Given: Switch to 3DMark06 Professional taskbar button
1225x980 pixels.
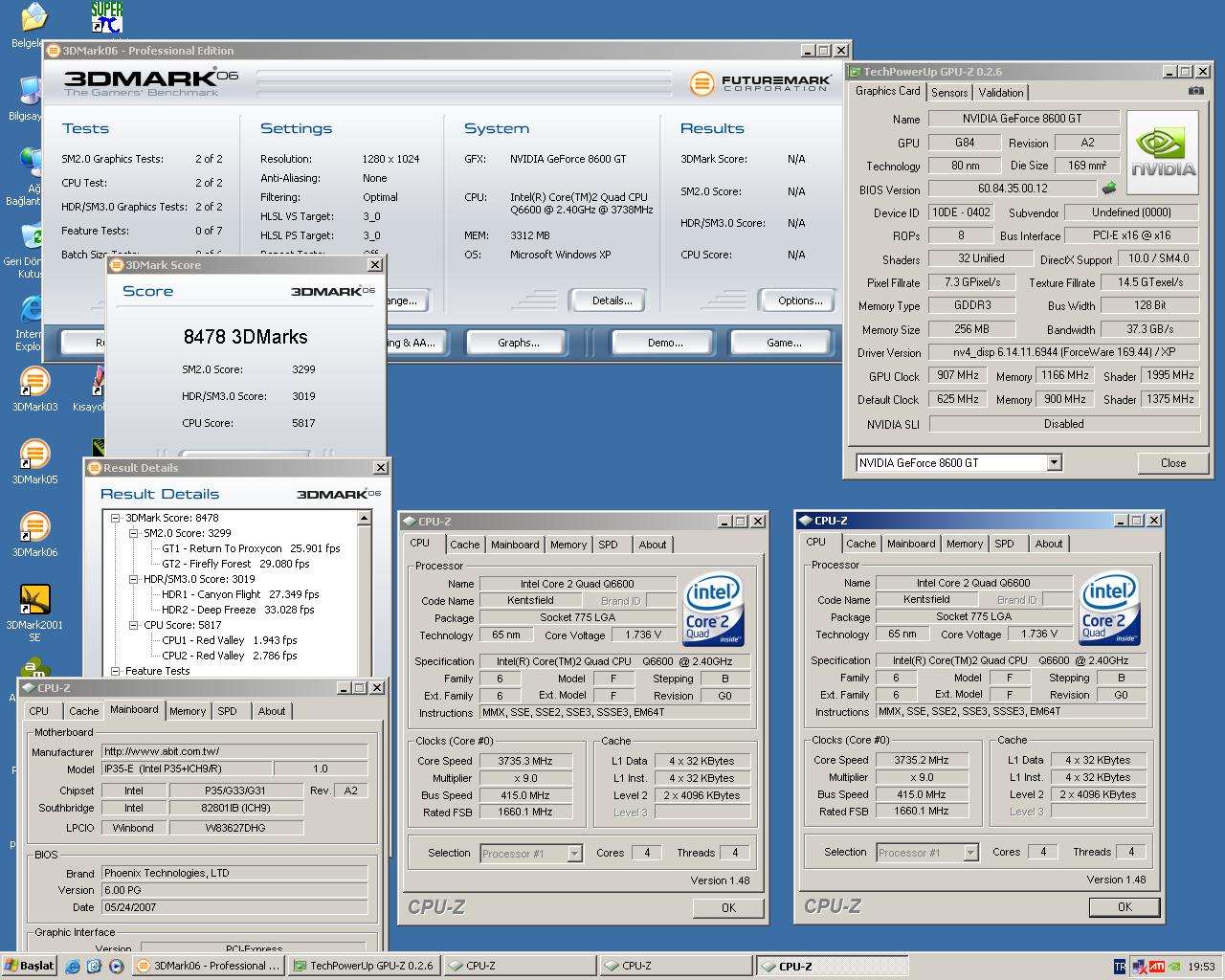Looking at the screenshot, I should pyautogui.click(x=210, y=966).
